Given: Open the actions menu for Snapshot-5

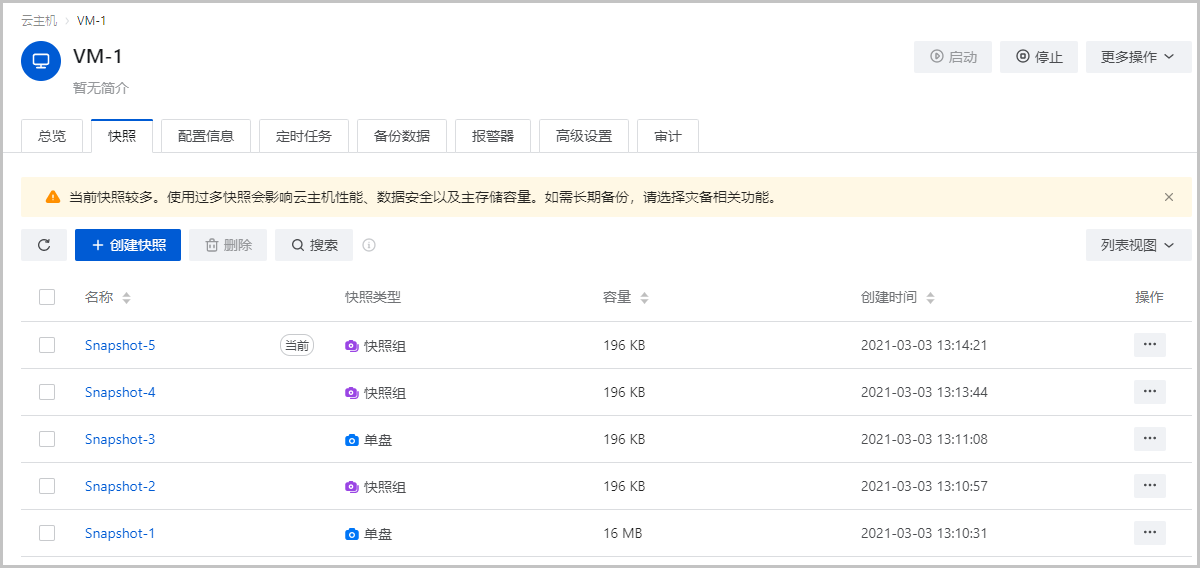Looking at the screenshot, I should click(x=1149, y=345).
